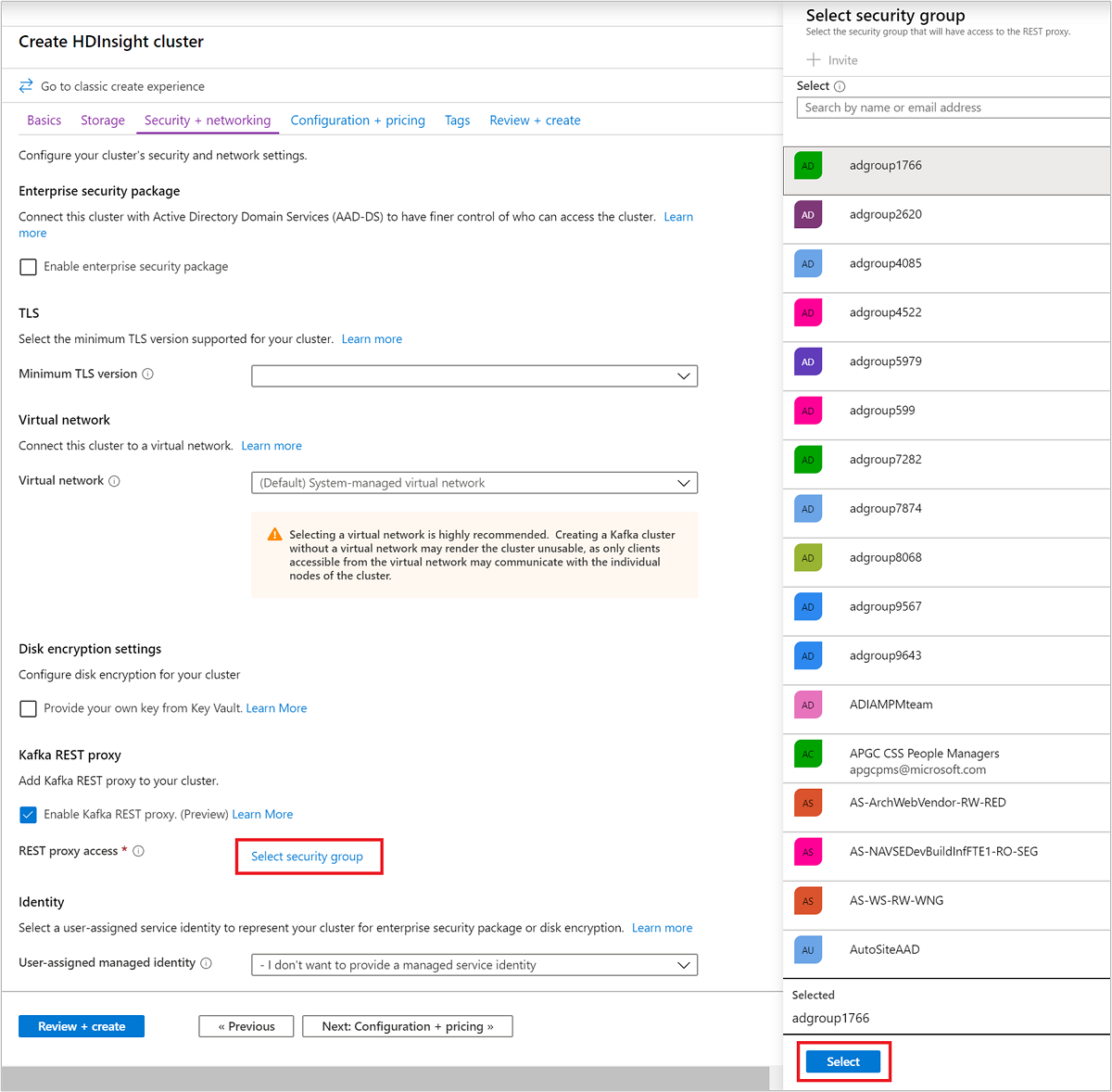The height and width of the screenshot is (1092, 1112).
Task: Choose AS-WS-RW-WNG from the group list
Action: click(x=896, y=900)
